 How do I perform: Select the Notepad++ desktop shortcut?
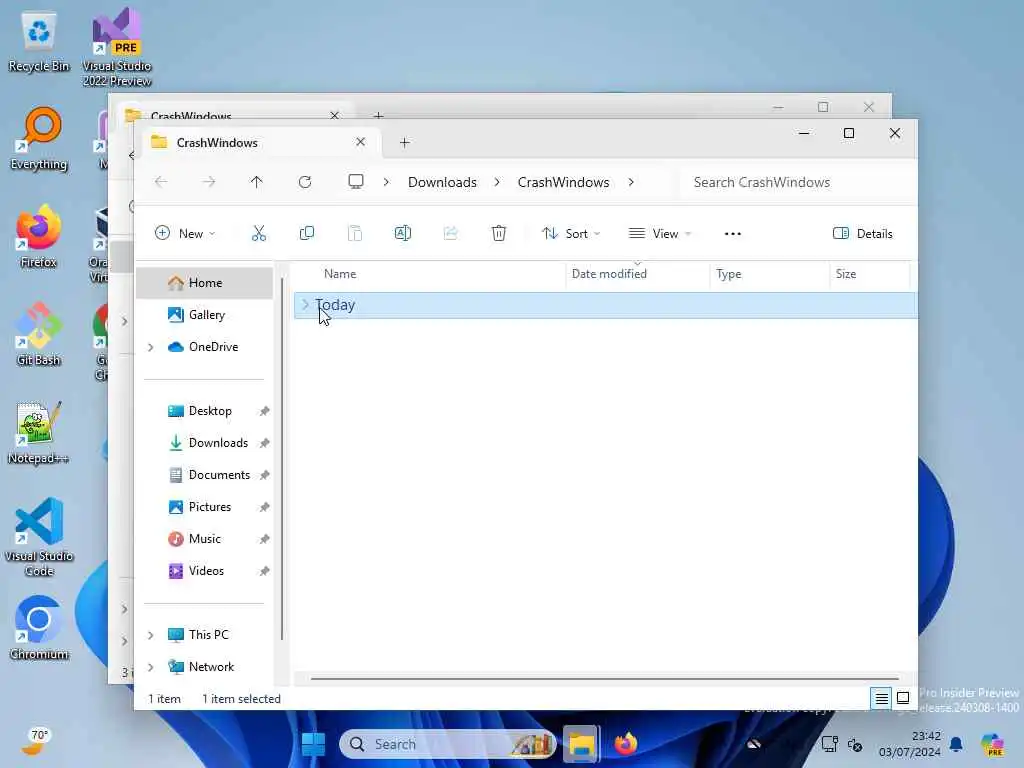39,432
